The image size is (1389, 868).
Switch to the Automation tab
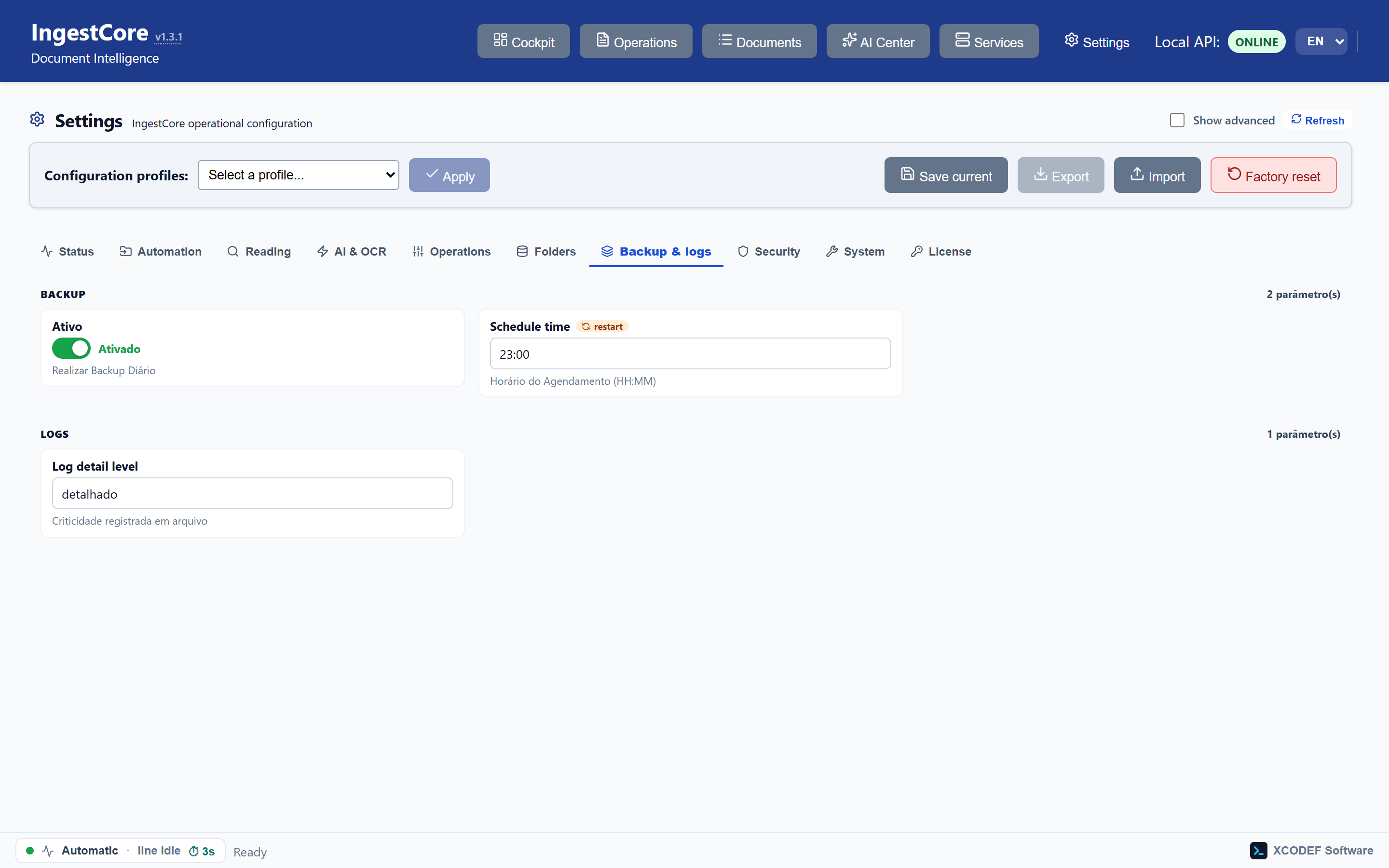(160, 251)
